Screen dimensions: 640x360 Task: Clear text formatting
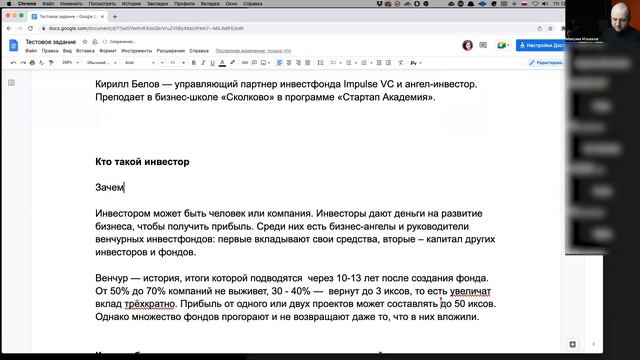[x=400, y=63]
